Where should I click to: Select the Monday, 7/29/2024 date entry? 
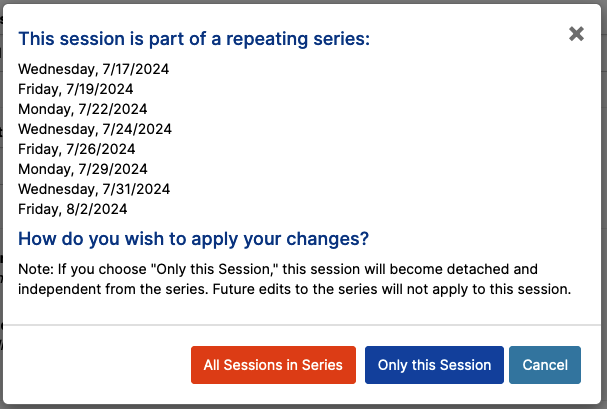pos(83,169)
